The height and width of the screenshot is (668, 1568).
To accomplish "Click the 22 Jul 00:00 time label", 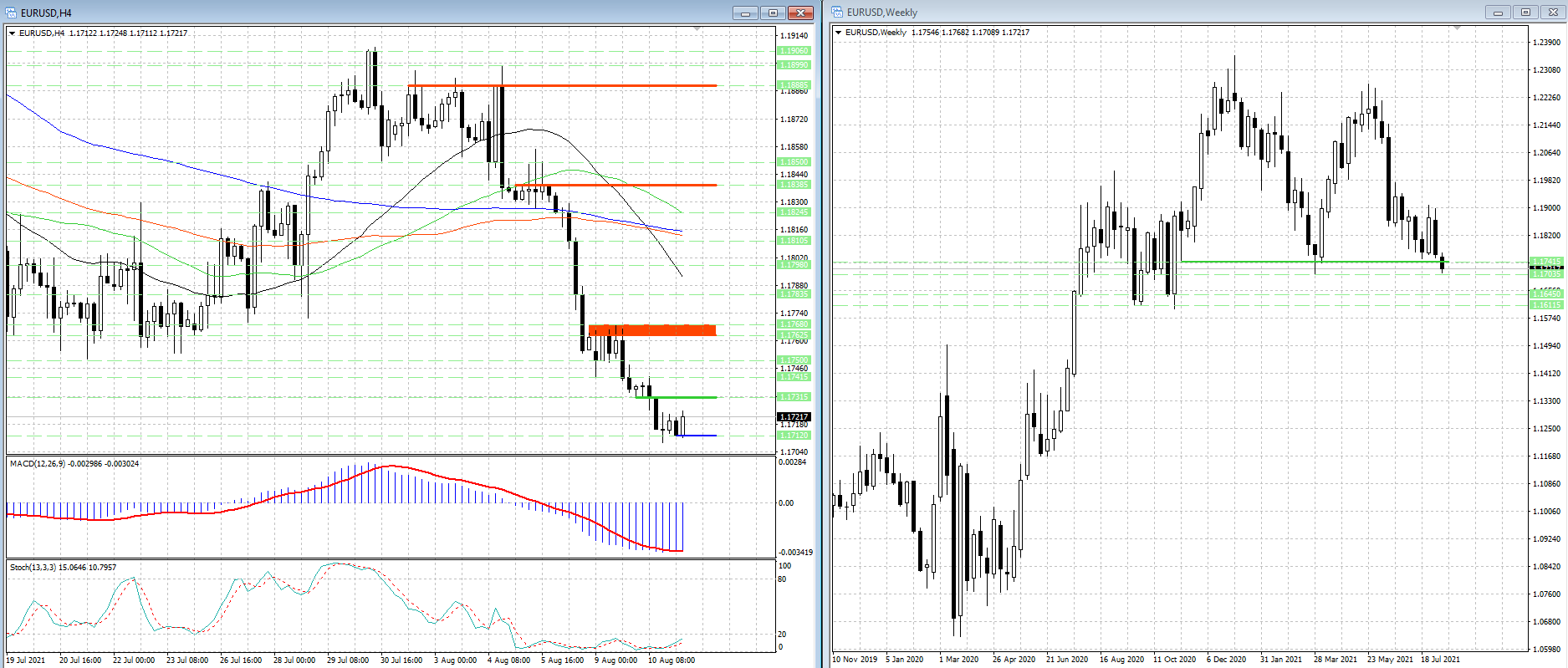I will tap(134, 660).
